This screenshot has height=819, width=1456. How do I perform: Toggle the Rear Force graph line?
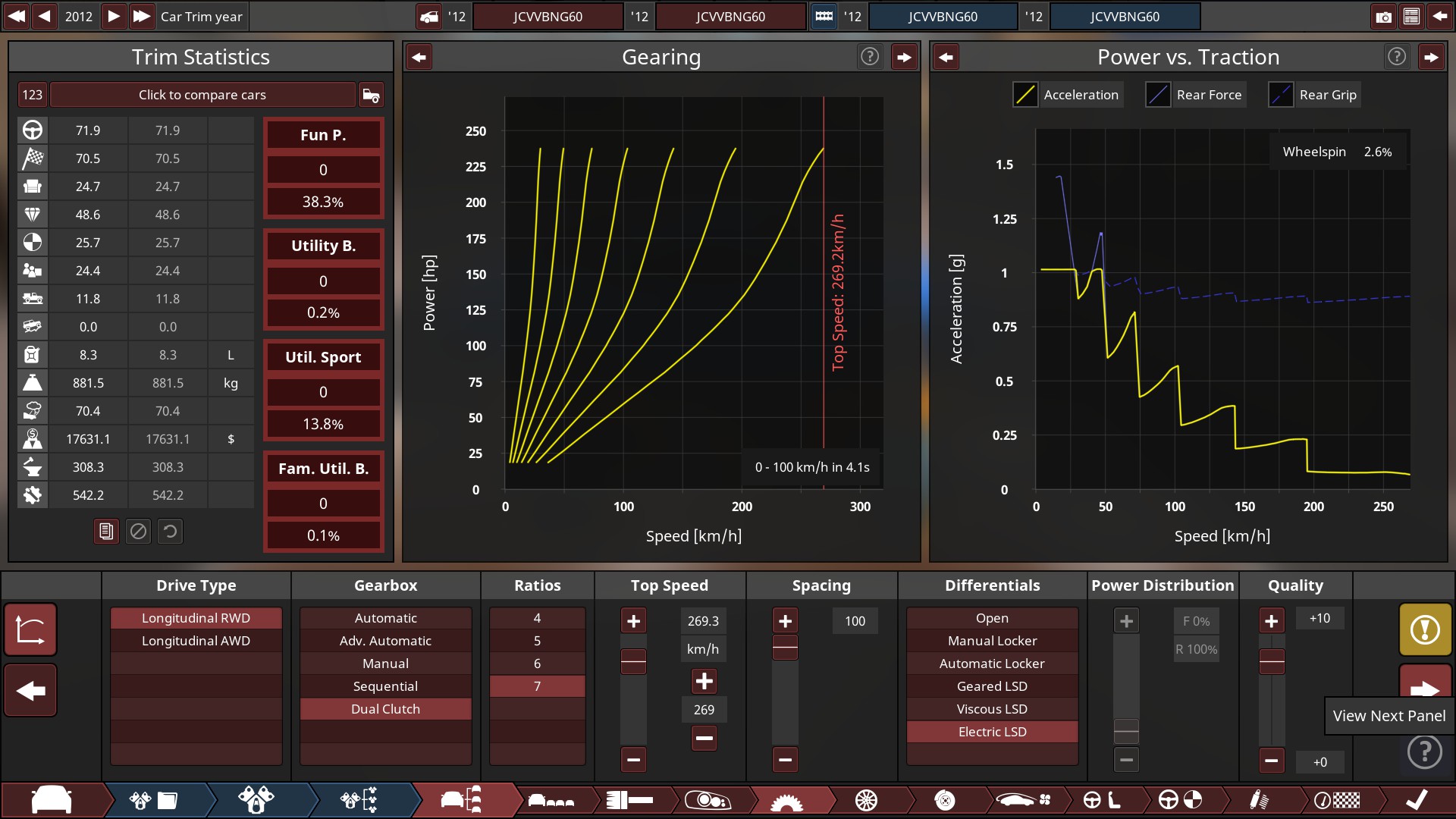[1158, 95]
